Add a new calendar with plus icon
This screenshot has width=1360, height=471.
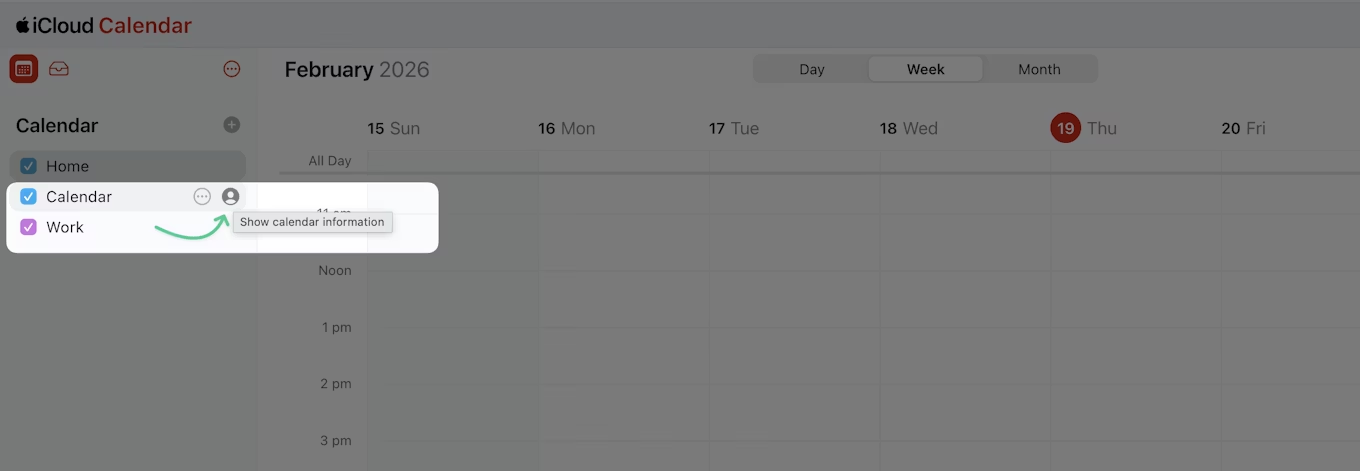coord(232,125)
